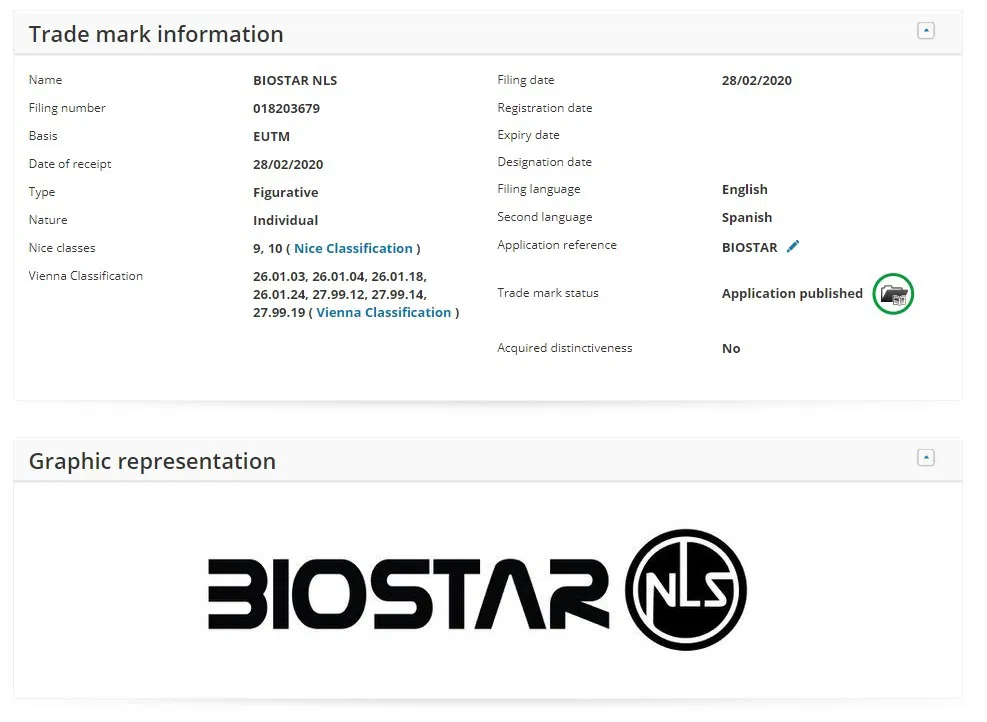Click the Application published status text

coord(791,293)
